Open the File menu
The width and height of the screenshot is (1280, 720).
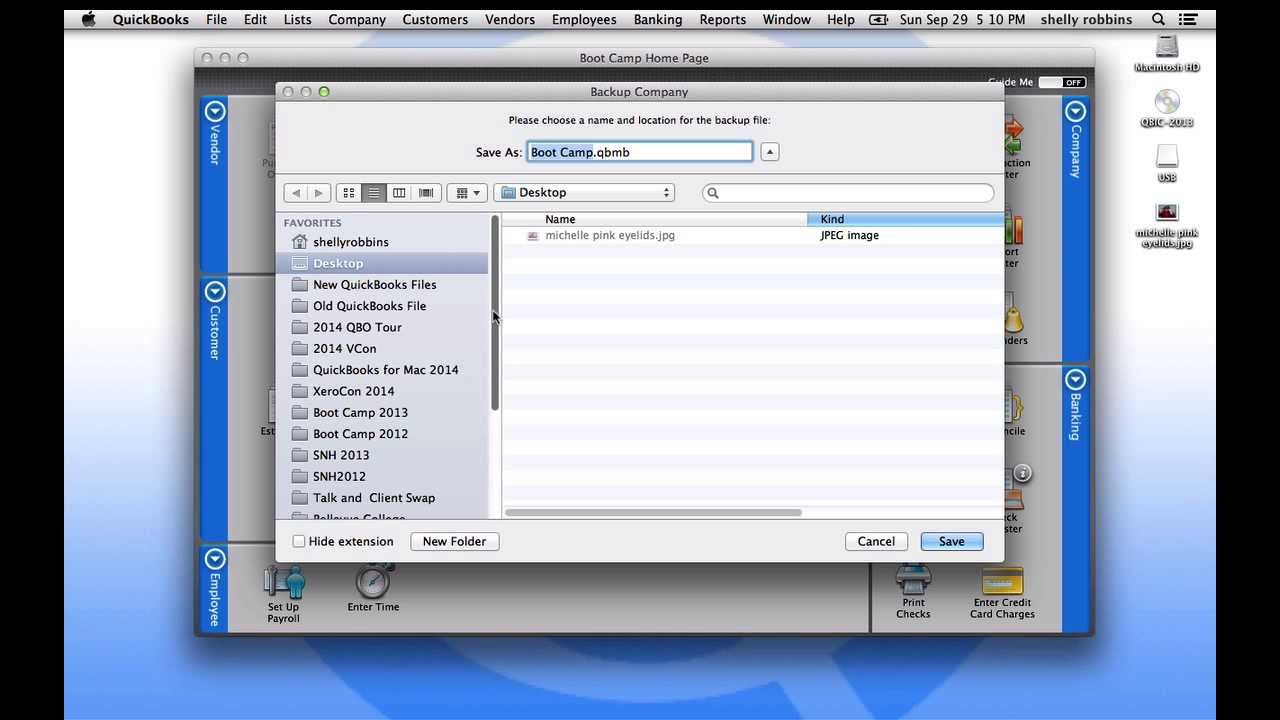pyautogui.click(x=217, y=19)
